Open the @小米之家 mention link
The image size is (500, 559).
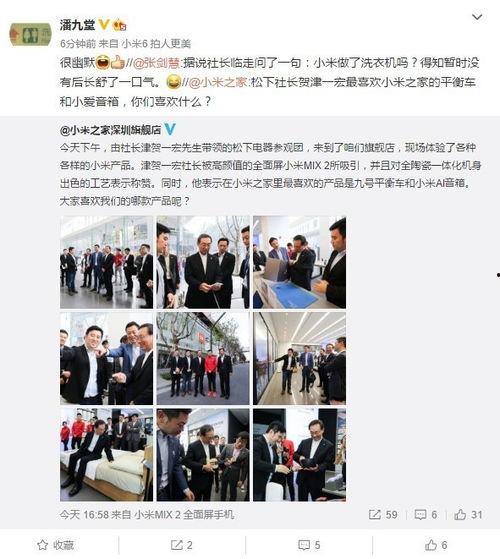tap(218, 82)
